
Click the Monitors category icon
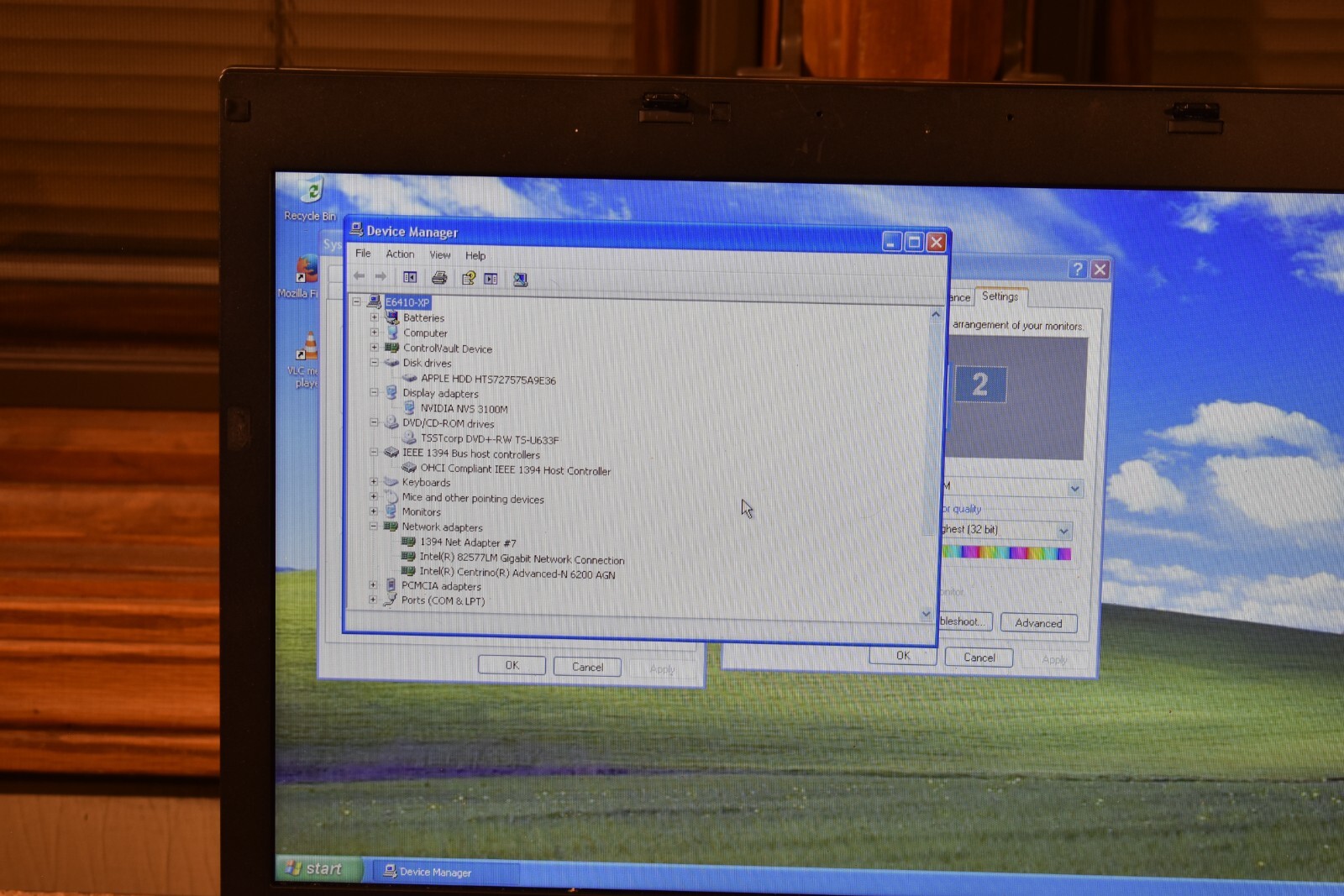[x=391, y=511]
